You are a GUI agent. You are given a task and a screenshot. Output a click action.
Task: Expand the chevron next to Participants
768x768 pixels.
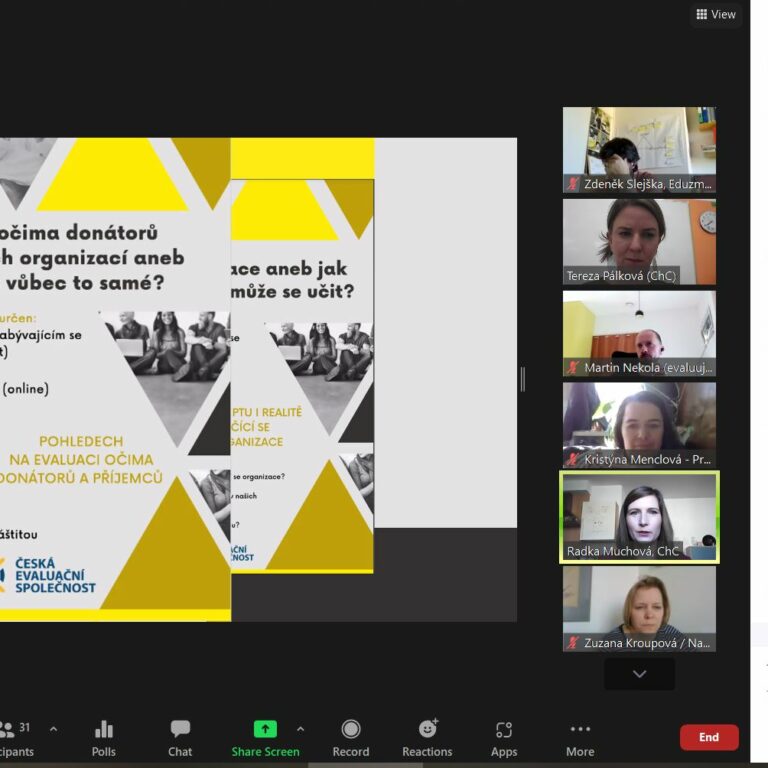click(53, 729)
